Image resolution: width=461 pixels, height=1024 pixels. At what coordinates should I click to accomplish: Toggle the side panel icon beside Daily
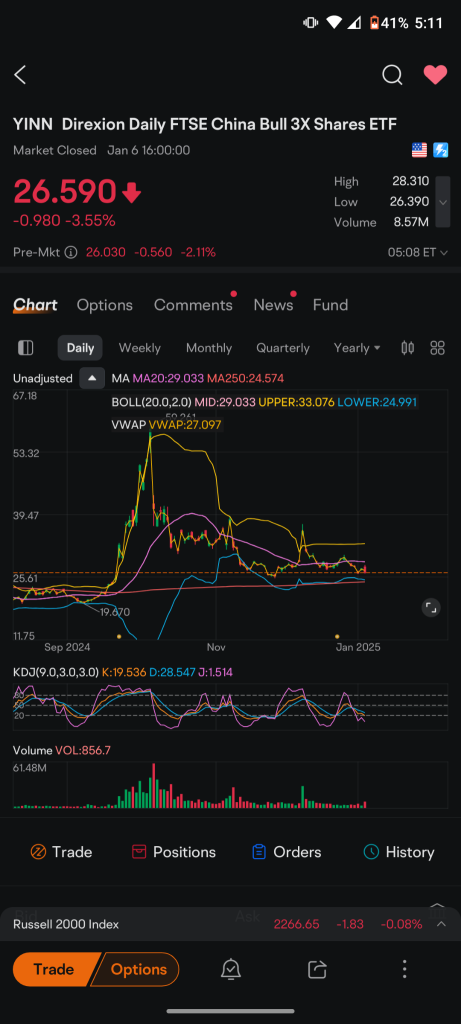click(25, 347)
